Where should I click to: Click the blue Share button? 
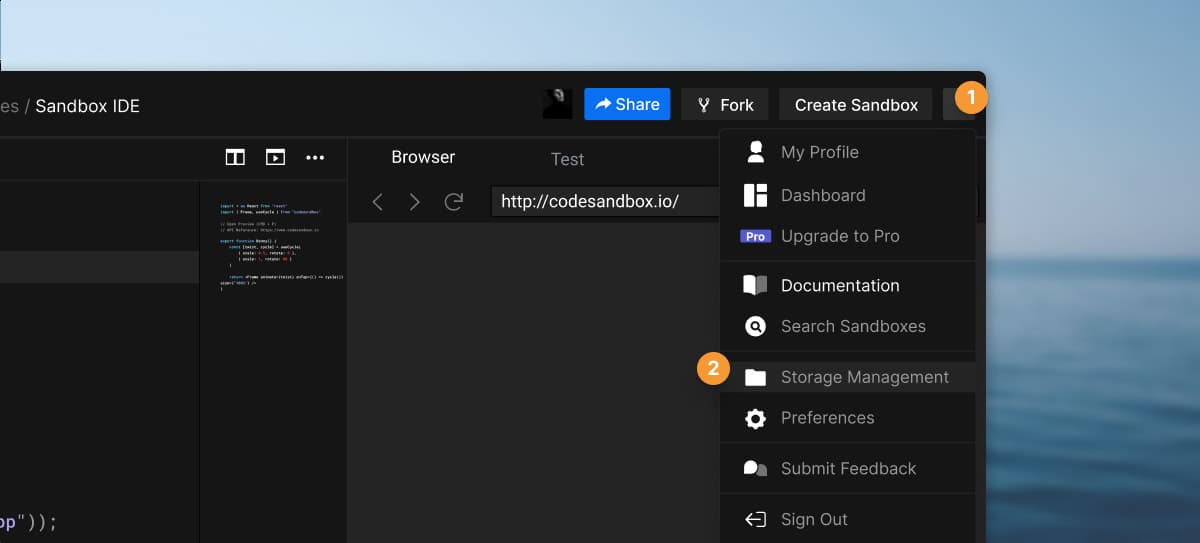(627, 104)
